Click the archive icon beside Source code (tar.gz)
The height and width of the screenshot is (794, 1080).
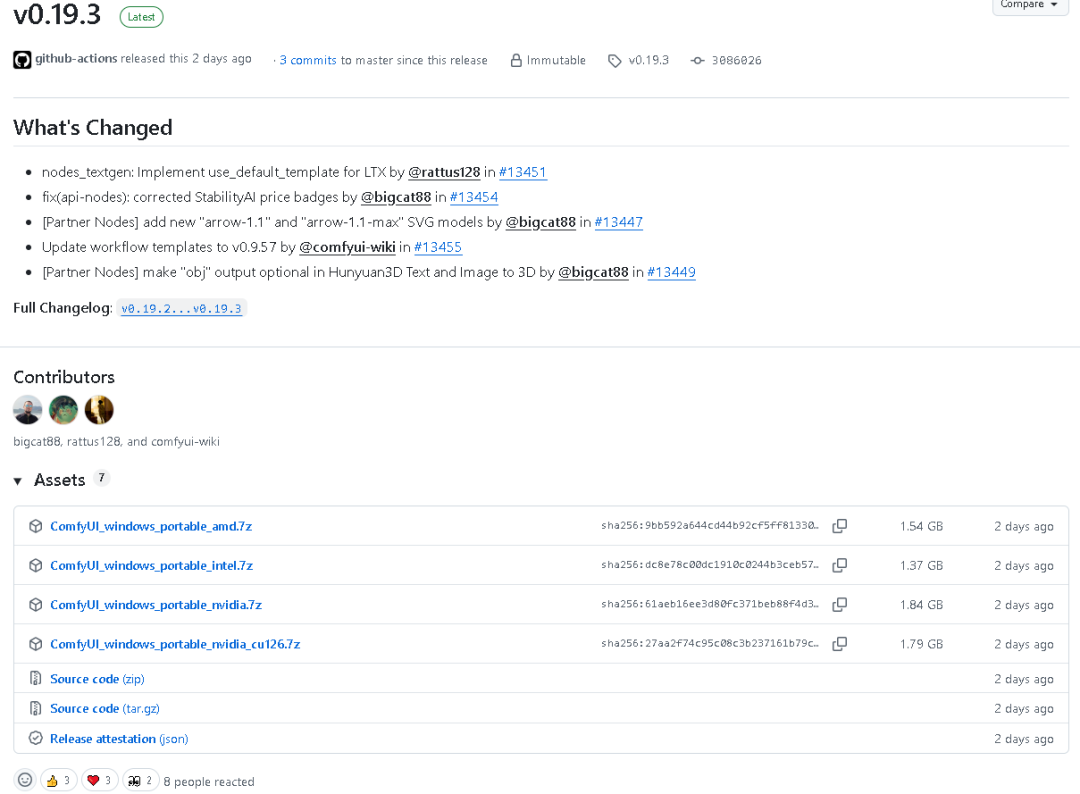click(x=36, y=708)
